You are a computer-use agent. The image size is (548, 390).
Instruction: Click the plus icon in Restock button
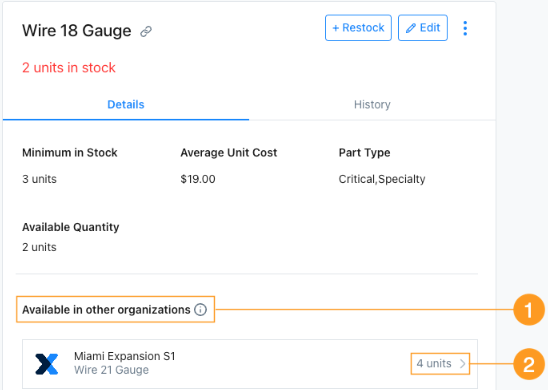pos(336,28)
